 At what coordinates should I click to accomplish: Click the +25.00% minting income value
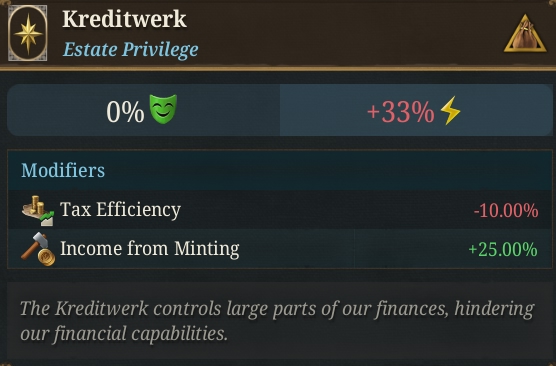tap(503, 249)
